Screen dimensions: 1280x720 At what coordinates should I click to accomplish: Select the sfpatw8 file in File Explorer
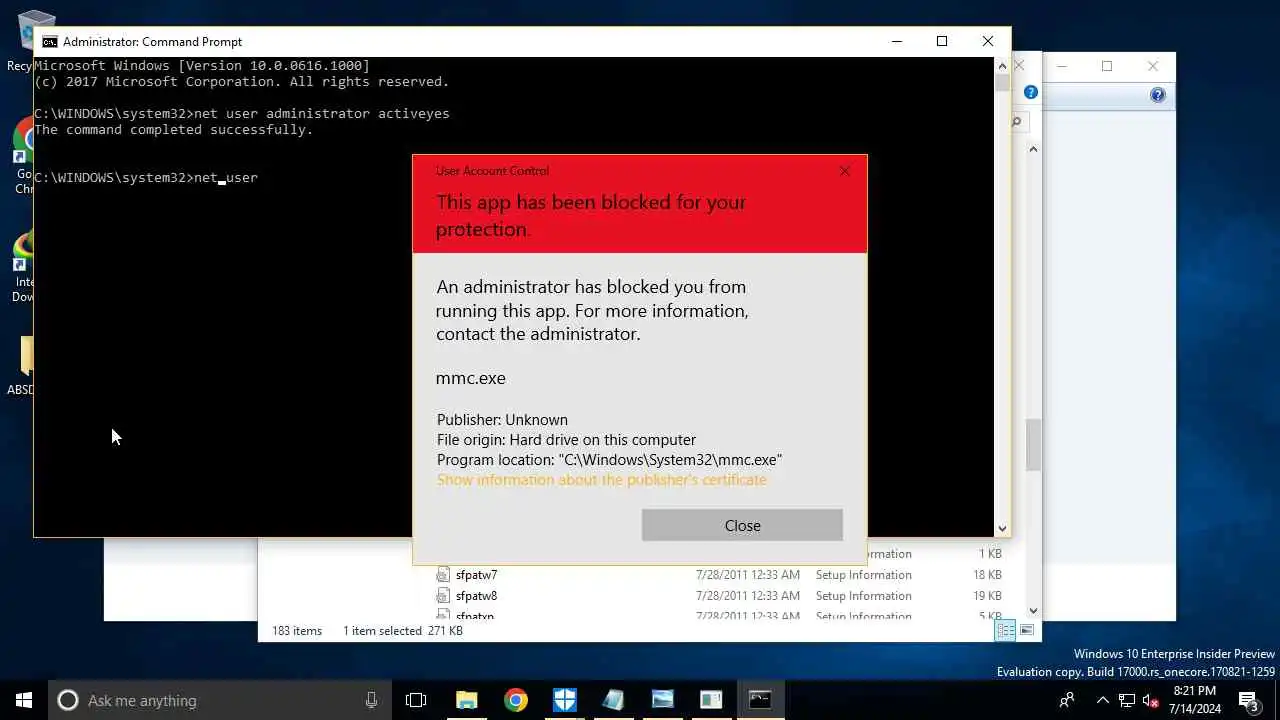click(476, 596)
